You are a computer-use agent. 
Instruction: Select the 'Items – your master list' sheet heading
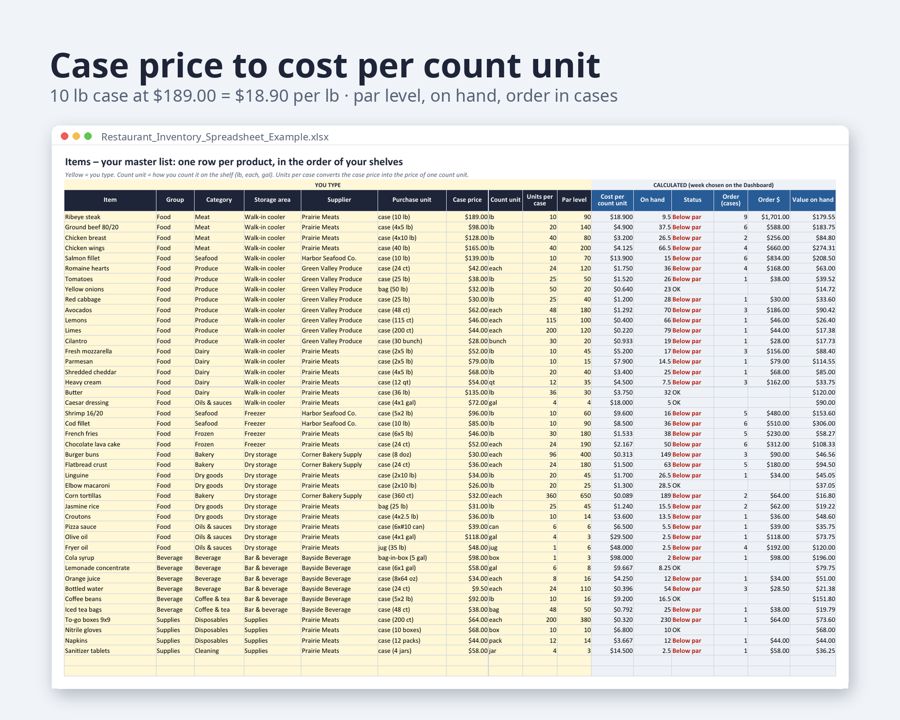coord(234,162)
